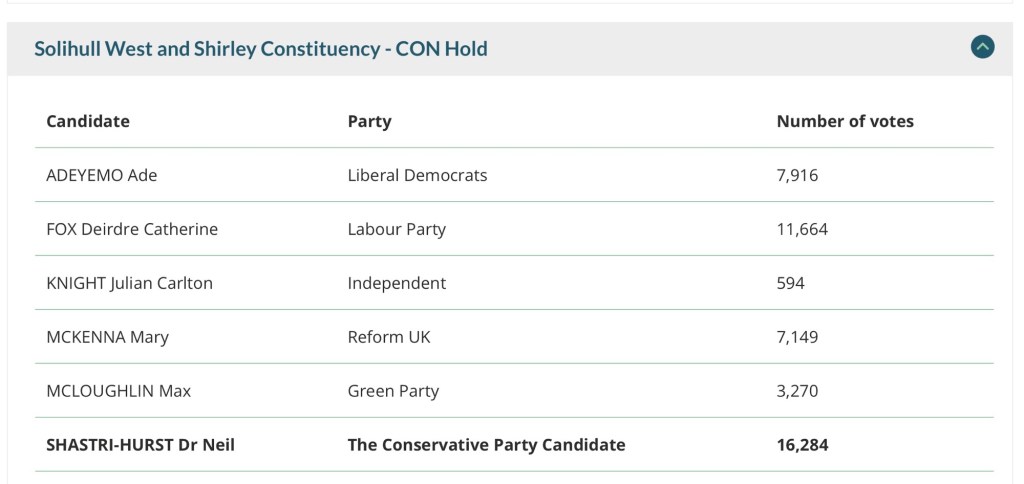This screenshot has height=484, width=1024.
Task: Click the Reform UK party cell
Action: click(389, 337)
